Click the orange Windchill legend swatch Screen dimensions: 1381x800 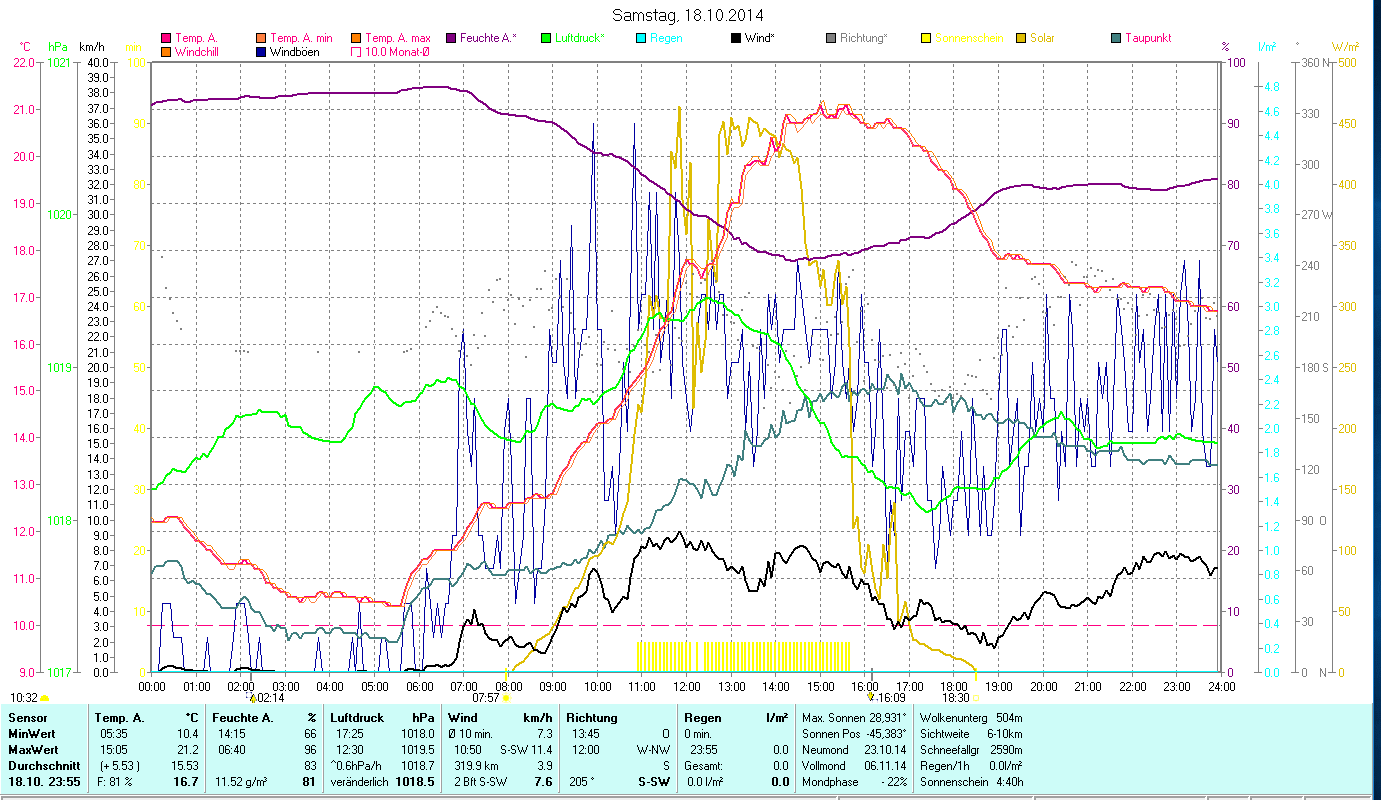[x=166, y=51]
